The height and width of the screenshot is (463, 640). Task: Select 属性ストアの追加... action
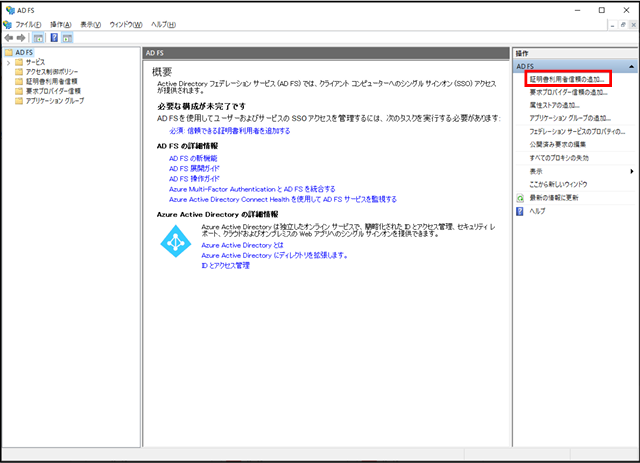tap(554, 105)
